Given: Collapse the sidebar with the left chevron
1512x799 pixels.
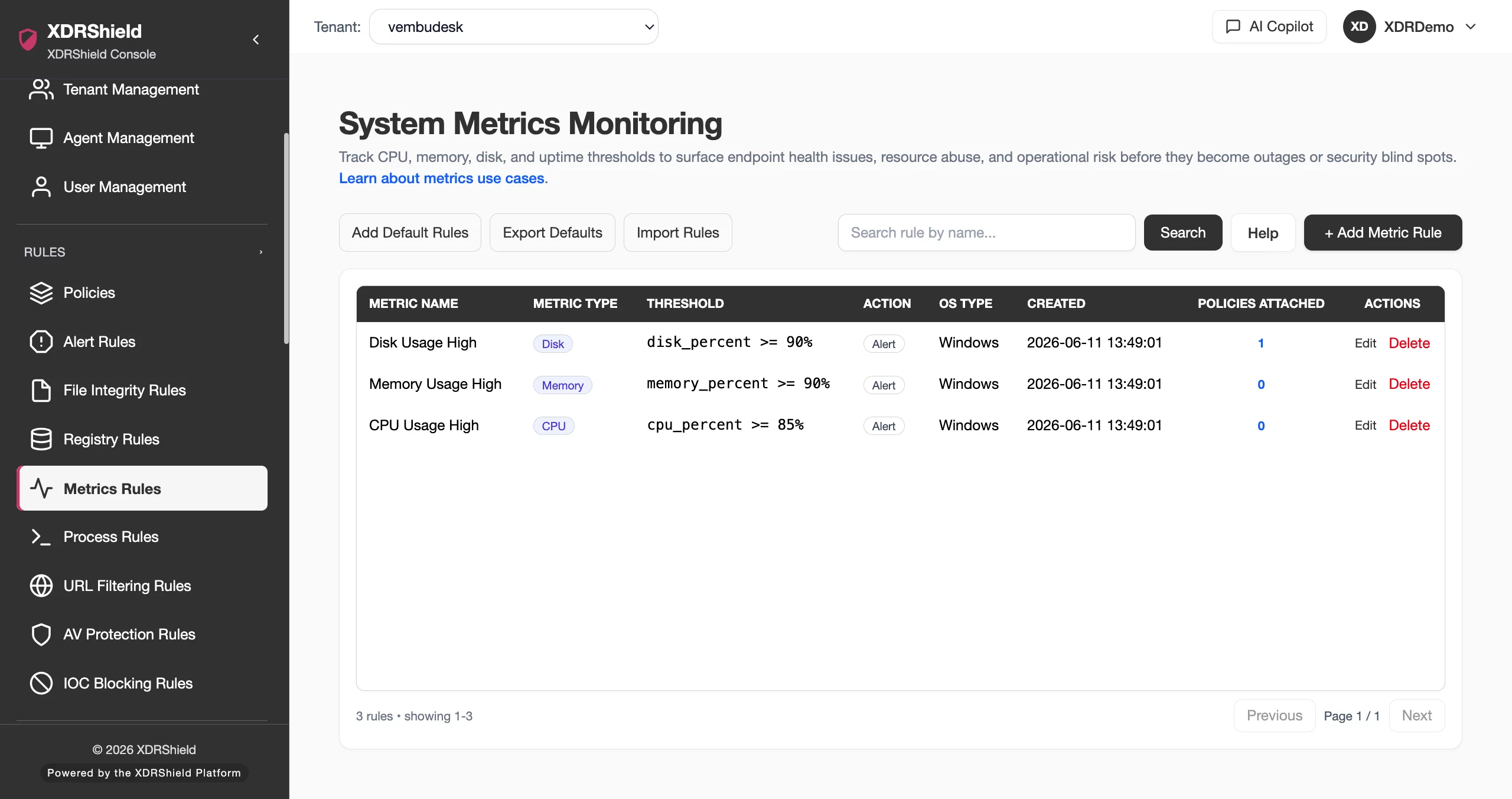Looking at the screenshot, I should coord(256,40).
